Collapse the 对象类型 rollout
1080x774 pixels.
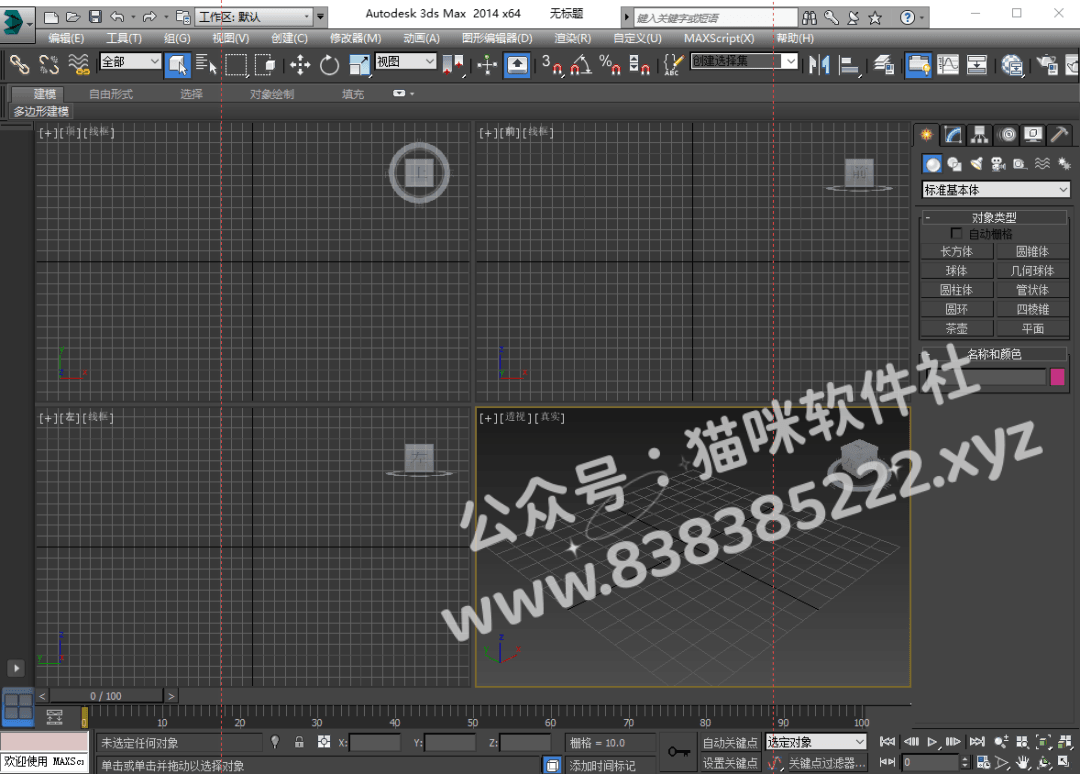927,218
